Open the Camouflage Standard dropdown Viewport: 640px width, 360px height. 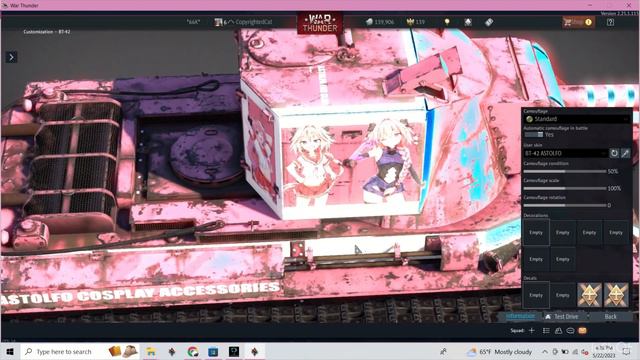click(x=577, y=119)
